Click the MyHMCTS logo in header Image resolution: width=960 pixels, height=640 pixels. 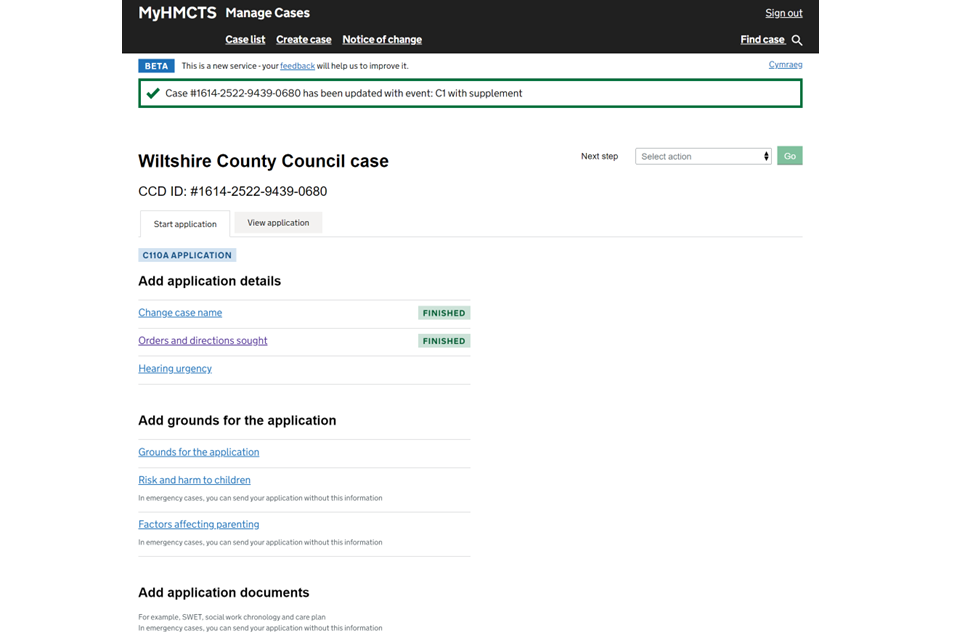177,13
